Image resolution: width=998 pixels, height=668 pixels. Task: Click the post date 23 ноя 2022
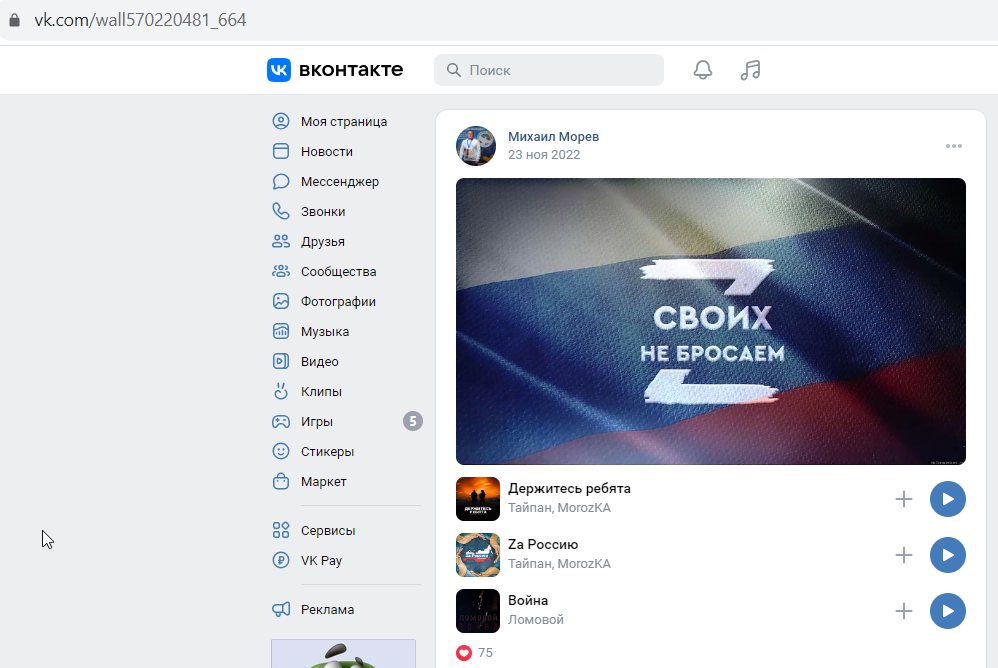pyautogui.click(x=544, y=155)
